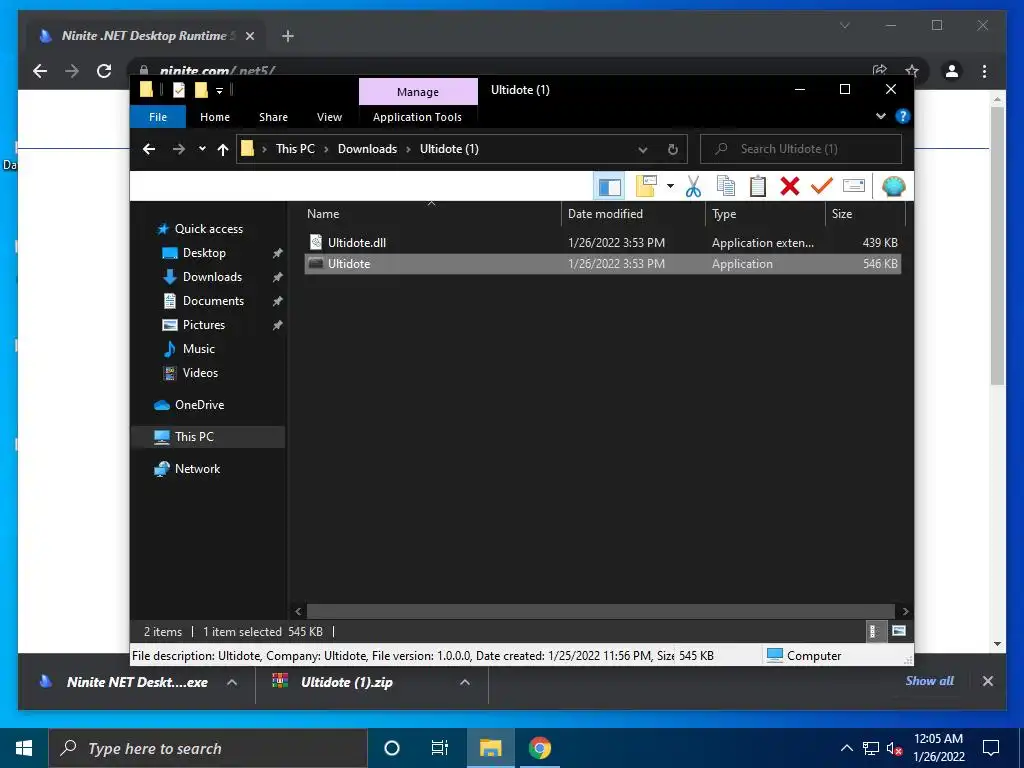Open the Share ribbon tab
Screen dimensions: 1024x768
point(273,117)
